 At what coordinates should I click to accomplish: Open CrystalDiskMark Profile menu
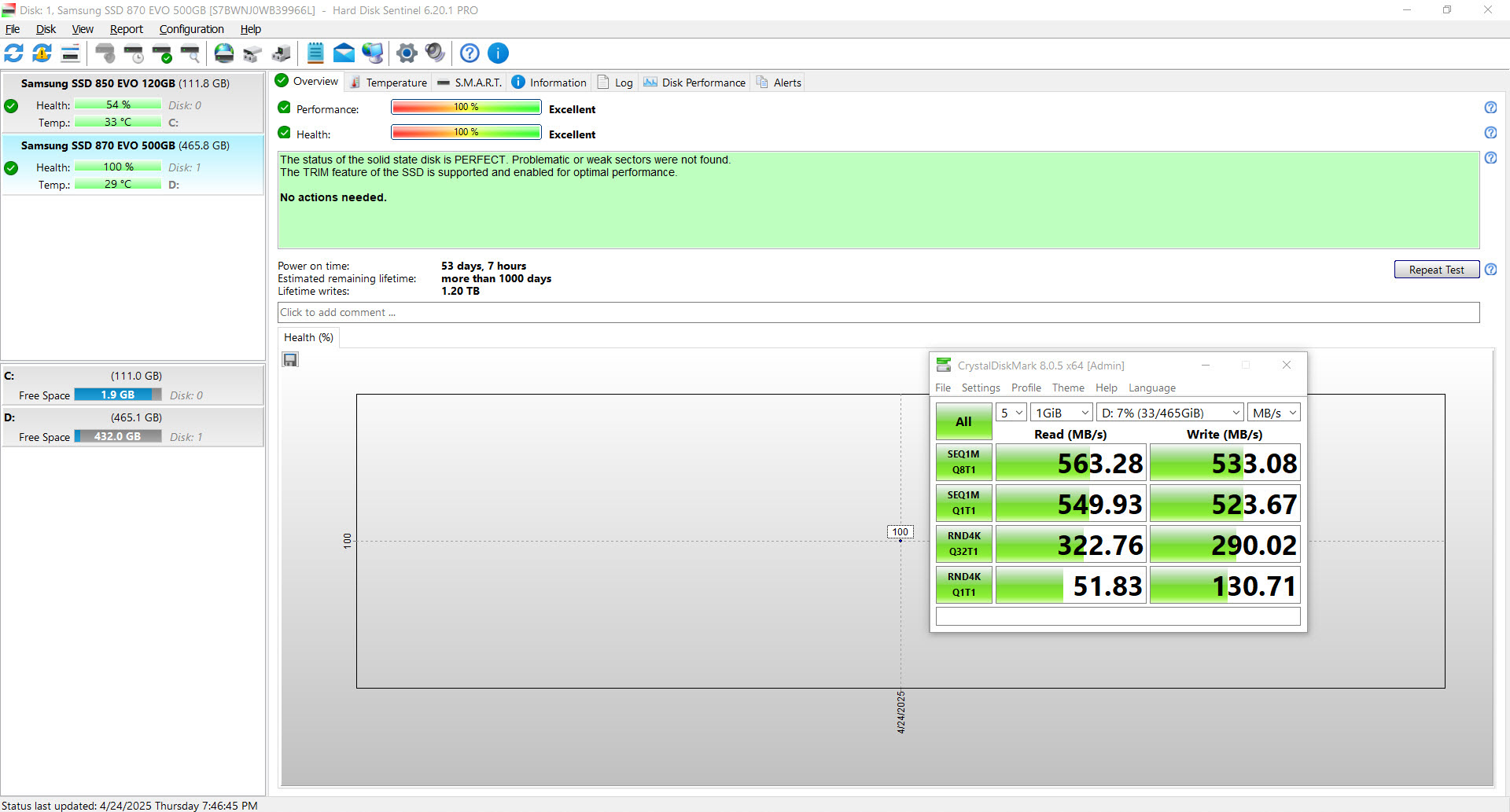(x=1026, y=388)
